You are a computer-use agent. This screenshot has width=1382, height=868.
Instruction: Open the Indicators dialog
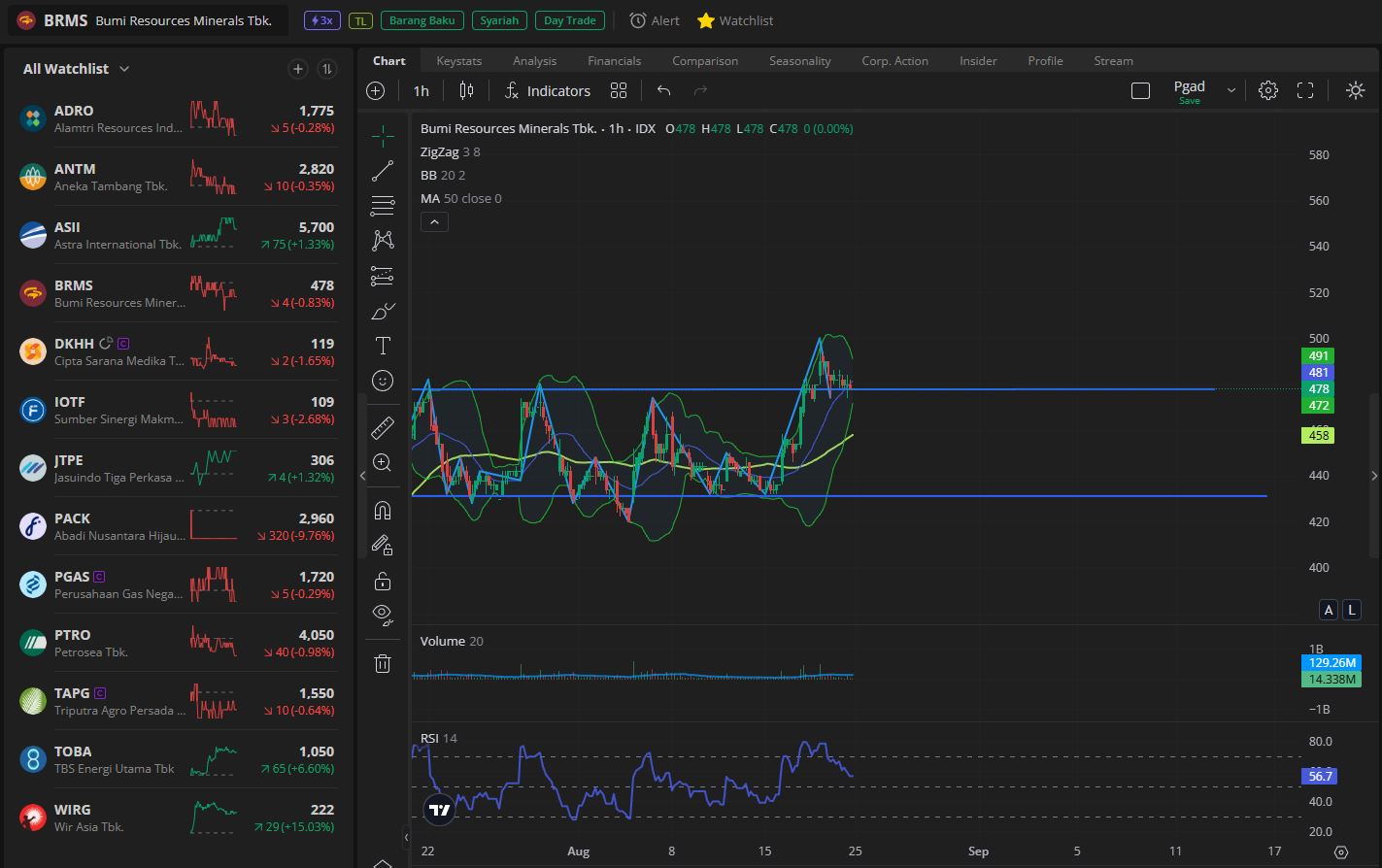pos(548,90)
